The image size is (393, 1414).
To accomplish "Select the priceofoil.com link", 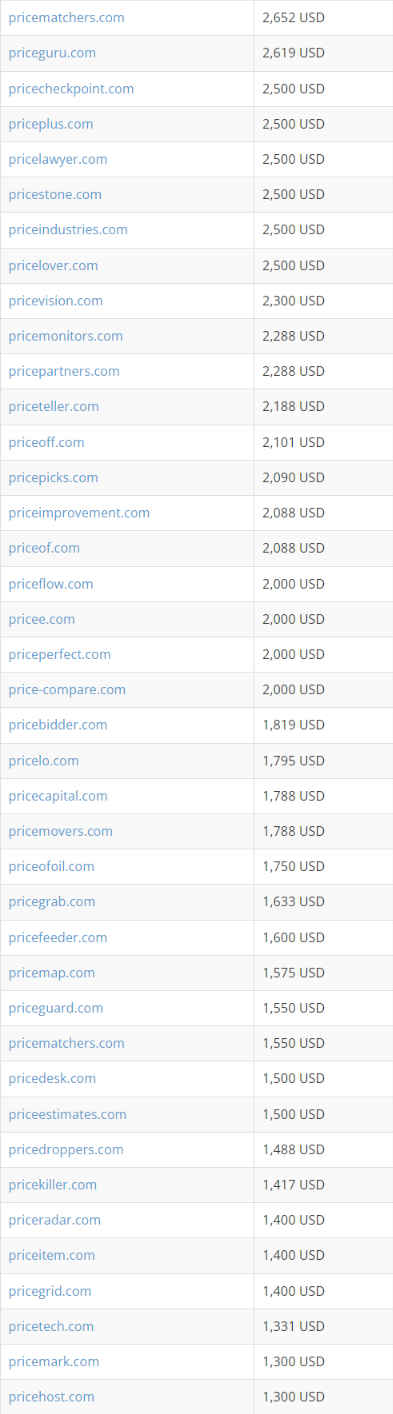I will (x=51, y=866).
